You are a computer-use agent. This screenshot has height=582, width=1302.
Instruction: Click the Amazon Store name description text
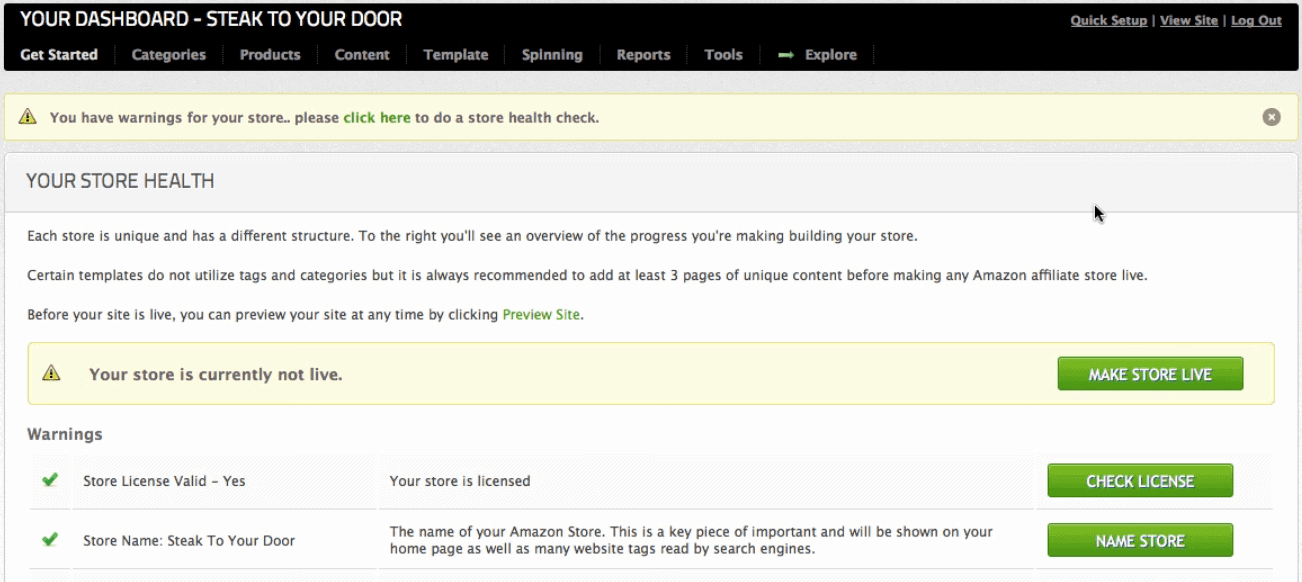coord(691,540)
